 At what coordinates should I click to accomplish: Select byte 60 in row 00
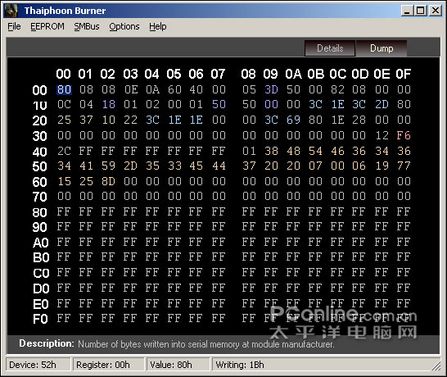174,89
